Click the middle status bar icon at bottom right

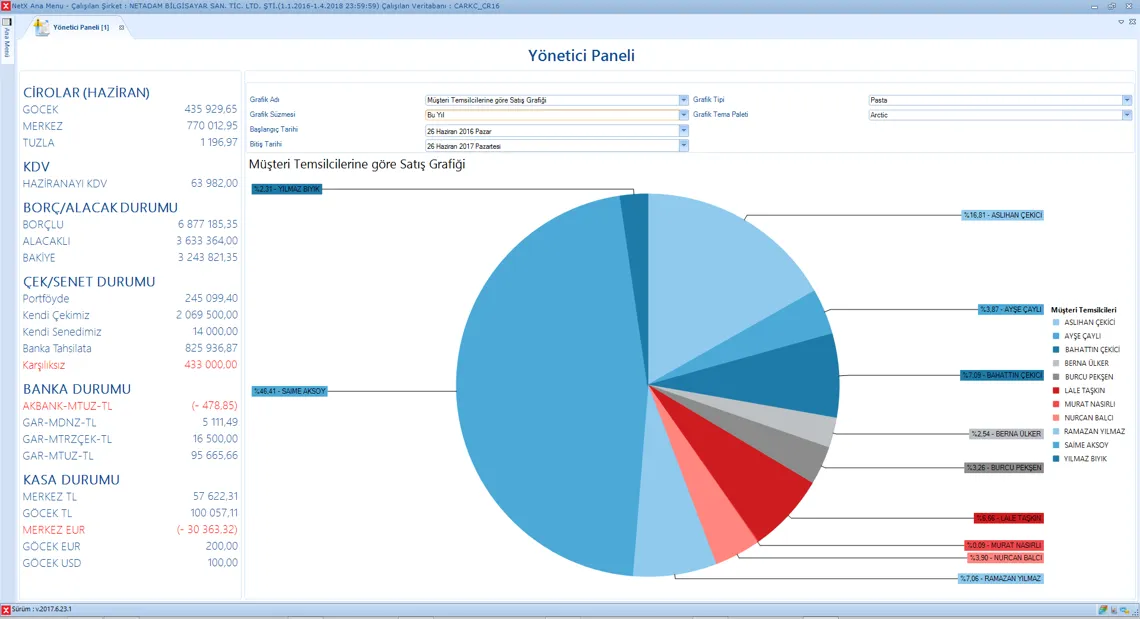(x=1114, y=610)
